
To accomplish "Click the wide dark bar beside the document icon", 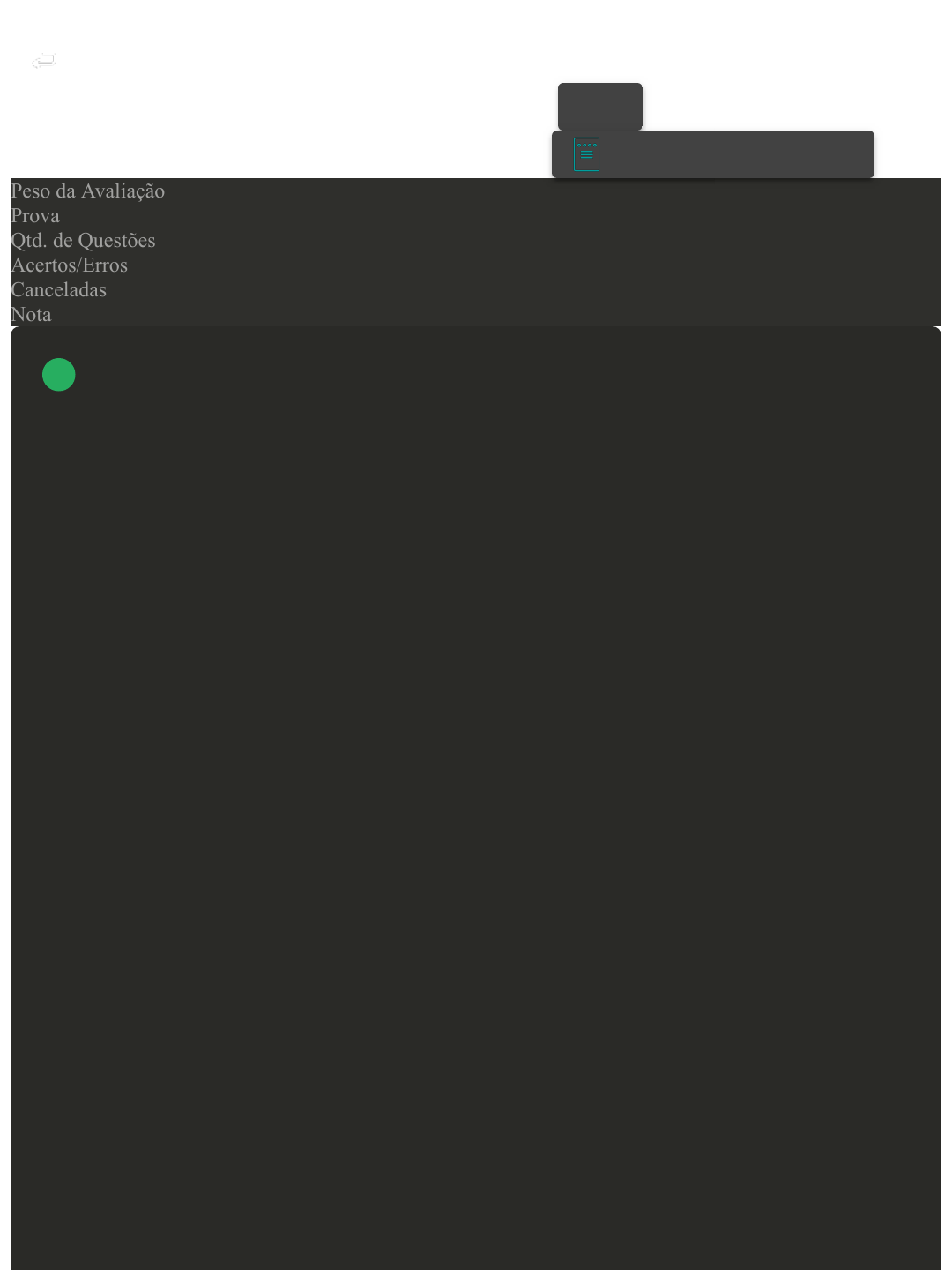I will click(713, 154).
